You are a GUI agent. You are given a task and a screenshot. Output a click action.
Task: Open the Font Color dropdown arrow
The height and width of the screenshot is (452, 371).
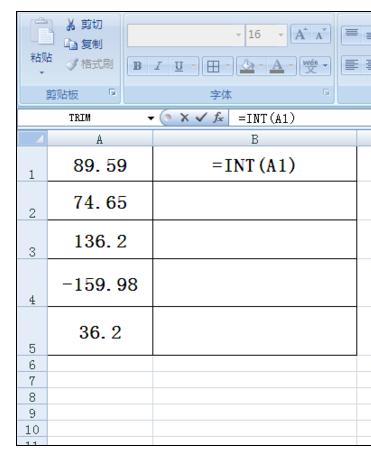[x=292, y=66]
